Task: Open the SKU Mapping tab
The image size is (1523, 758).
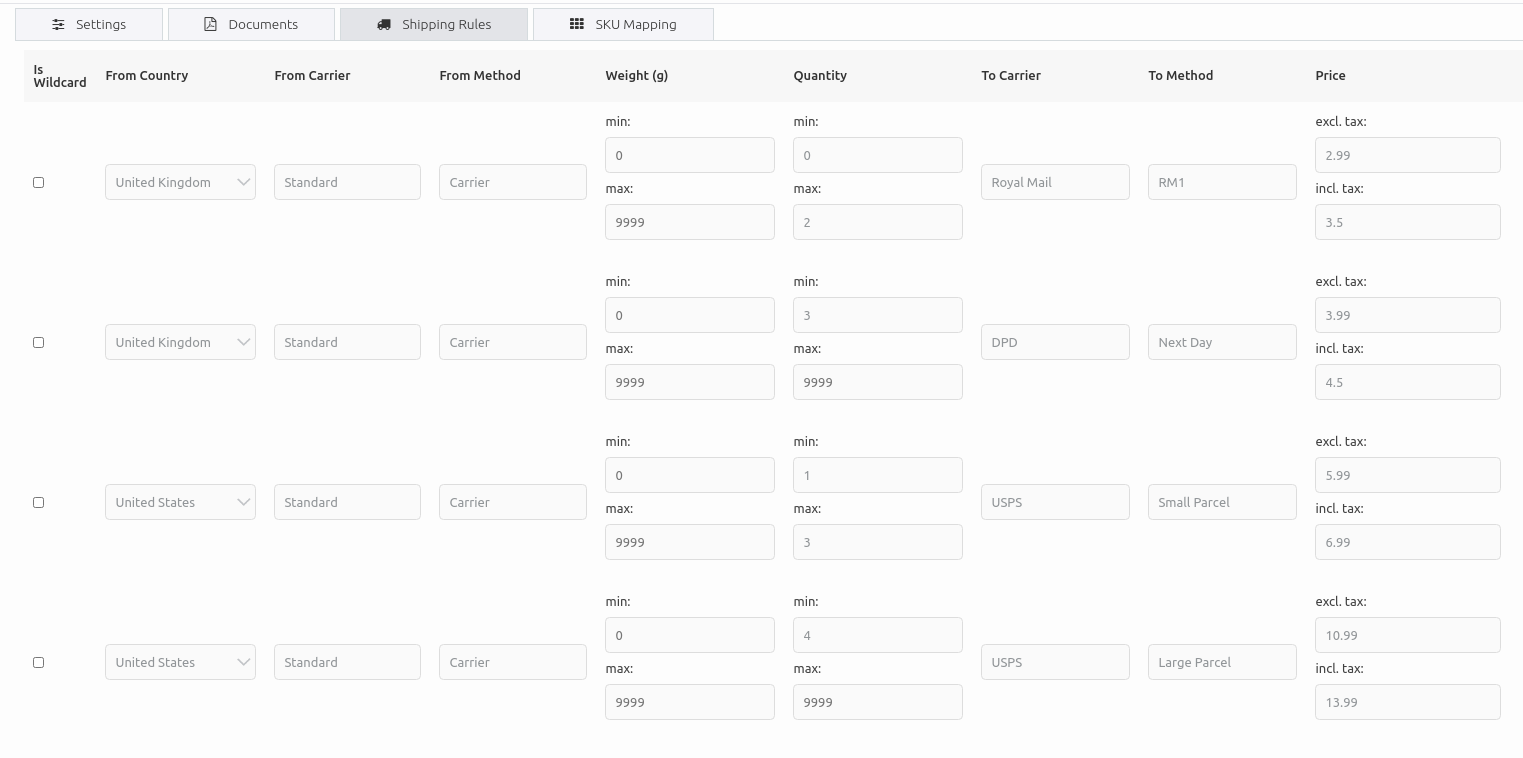Action: (623, 24)
